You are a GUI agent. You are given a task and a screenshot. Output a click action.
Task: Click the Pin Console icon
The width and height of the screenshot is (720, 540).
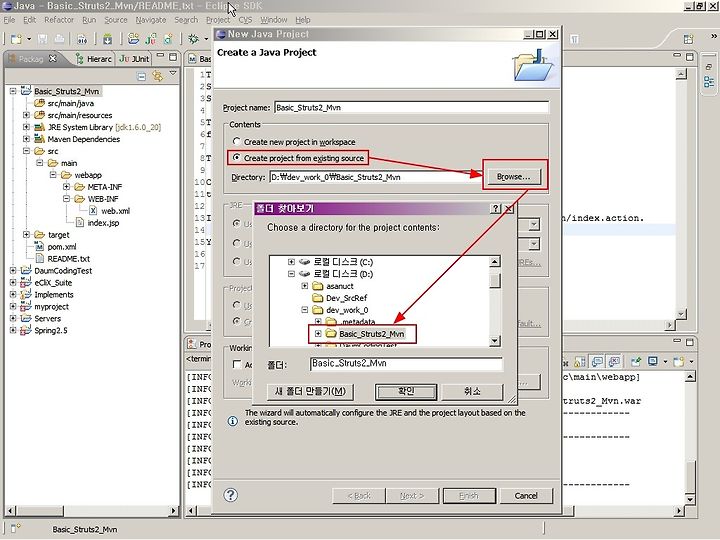tap(636, 362)
